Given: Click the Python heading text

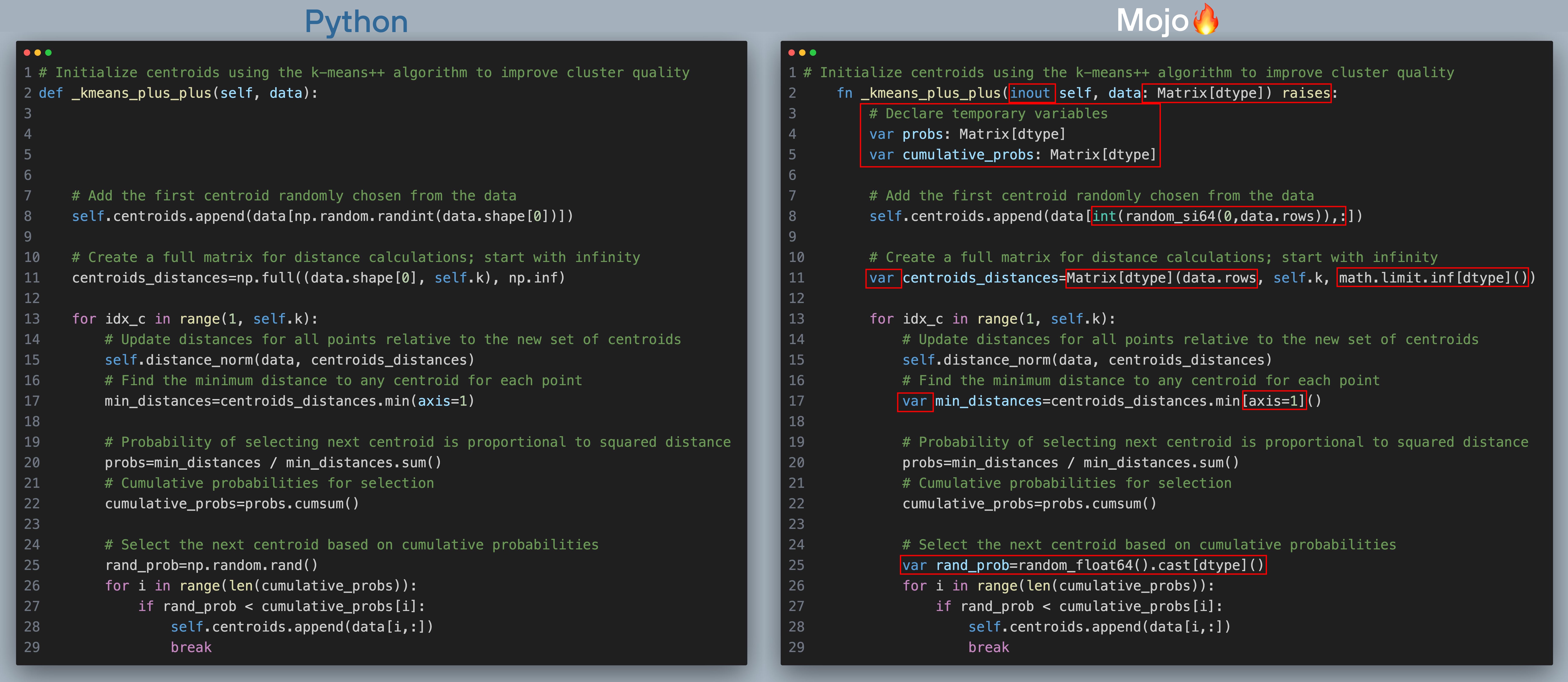Looking at the screenshot, I should (x=356, y=22).
